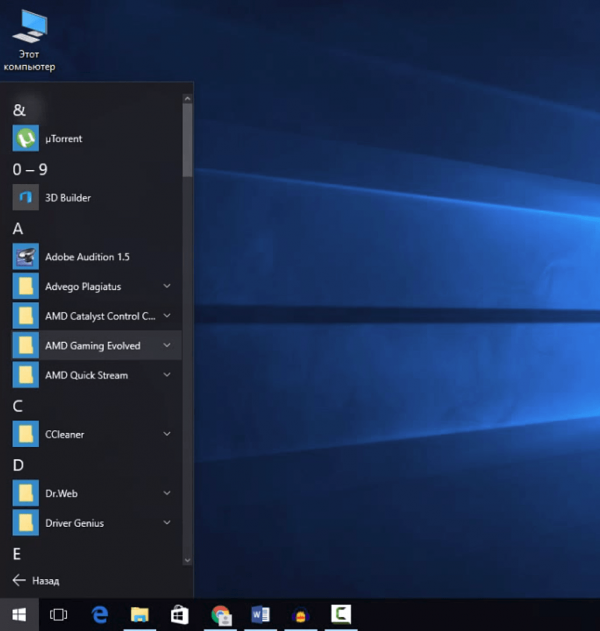Click the Adobe Audition 1.5 icon
Viewport: 600px width, 631px height.
[x=26, y=256]
